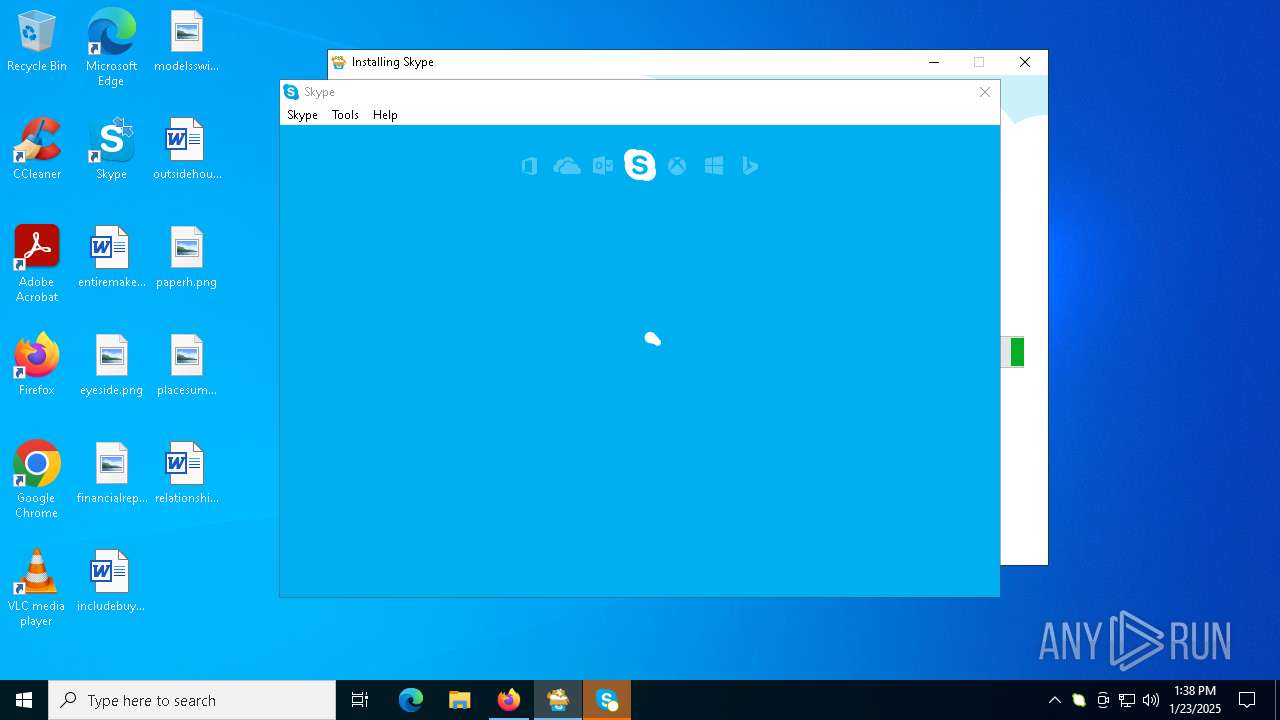Select includebuy Word document
This screenshot has height=720, width=1280.
pyautogui.click(x=111, y=582)
